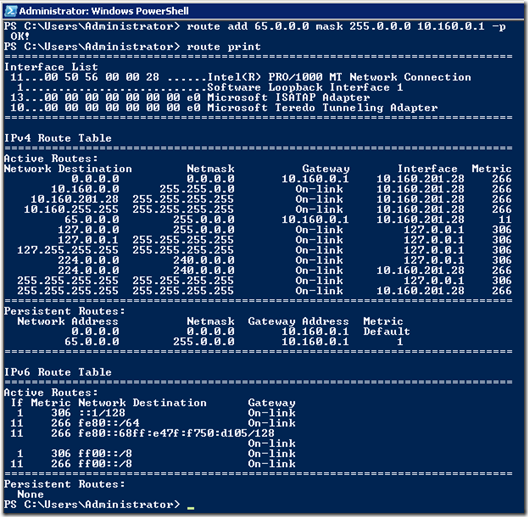Click 'fe80::68ff:e47f:f750:d105/128' destination
The width and height of the screenshot is (528, 517).
coord(176,433)
